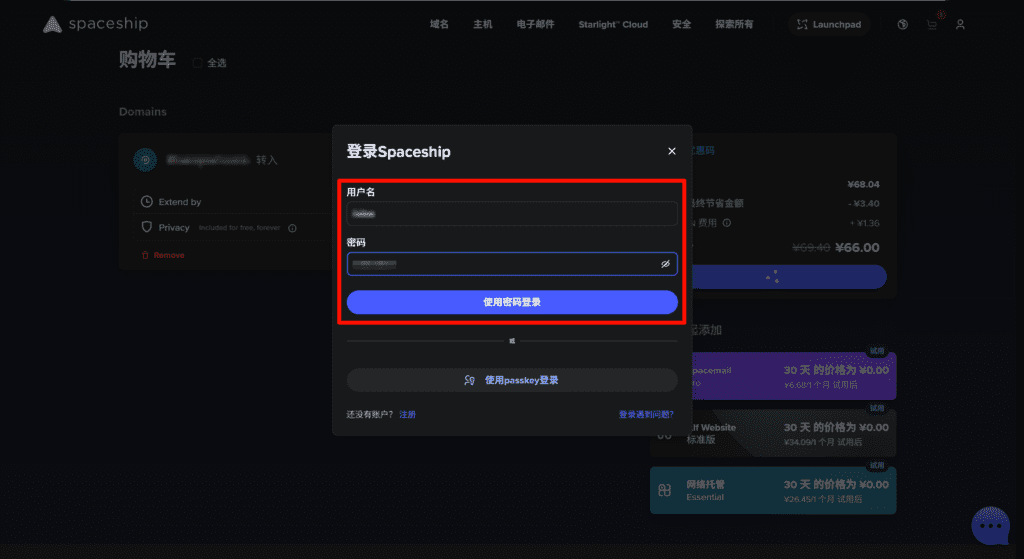Click the 使用passkey登录 button
The height and width of the screenshot is (559, 1024).
tap(512, 380)
